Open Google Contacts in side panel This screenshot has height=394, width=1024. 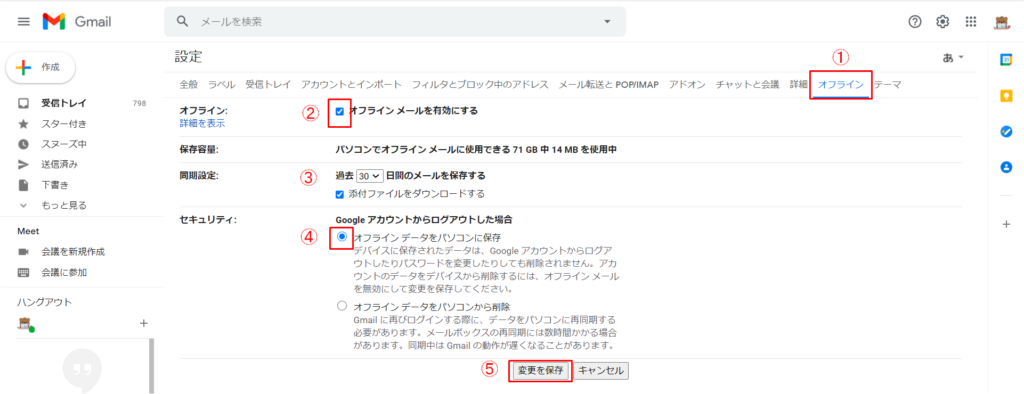(x=1006, y=167)
